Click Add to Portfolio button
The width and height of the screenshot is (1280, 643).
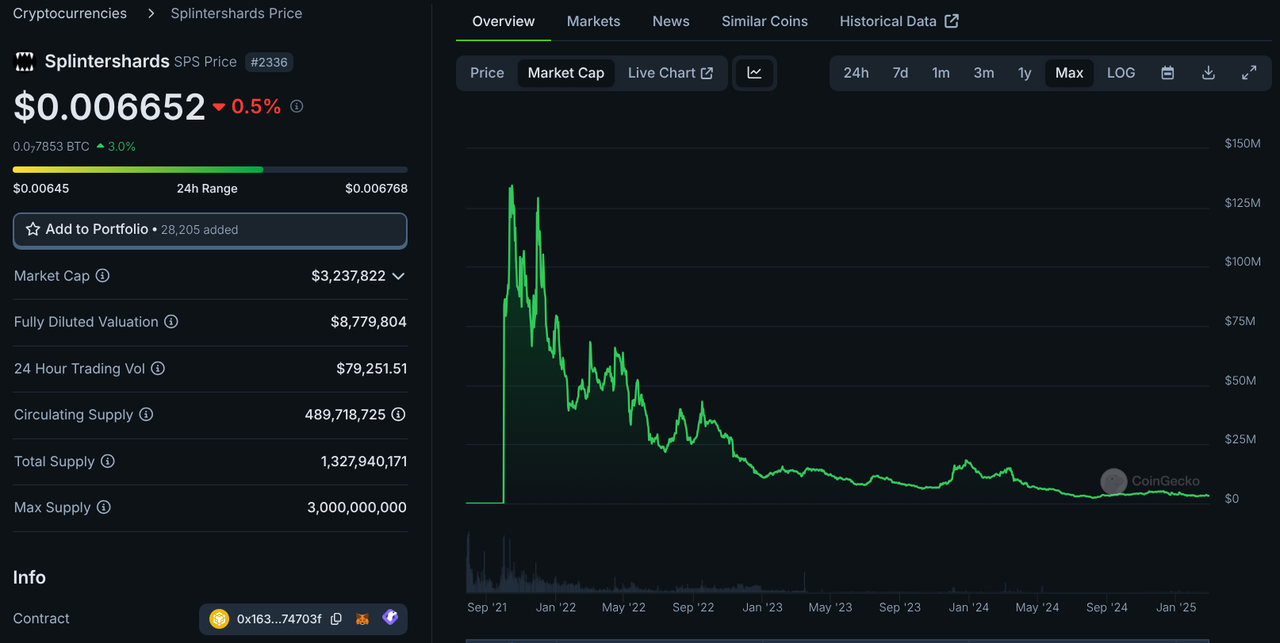[x=210, y=230]
